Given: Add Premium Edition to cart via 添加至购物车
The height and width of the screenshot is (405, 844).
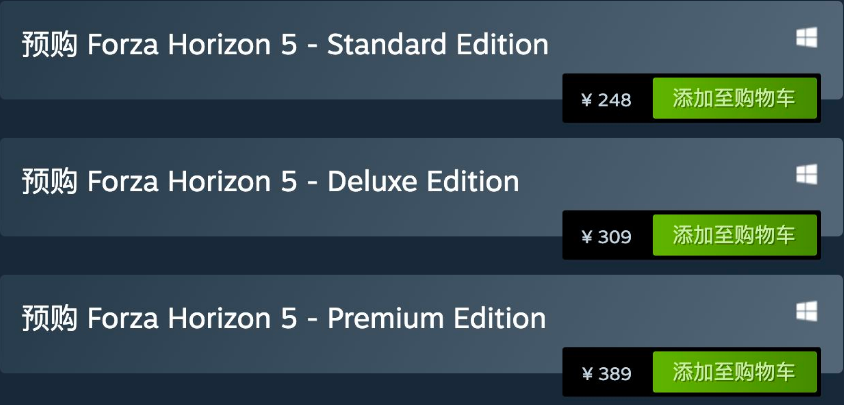Looking at the screenshot, I should (735, 372).
